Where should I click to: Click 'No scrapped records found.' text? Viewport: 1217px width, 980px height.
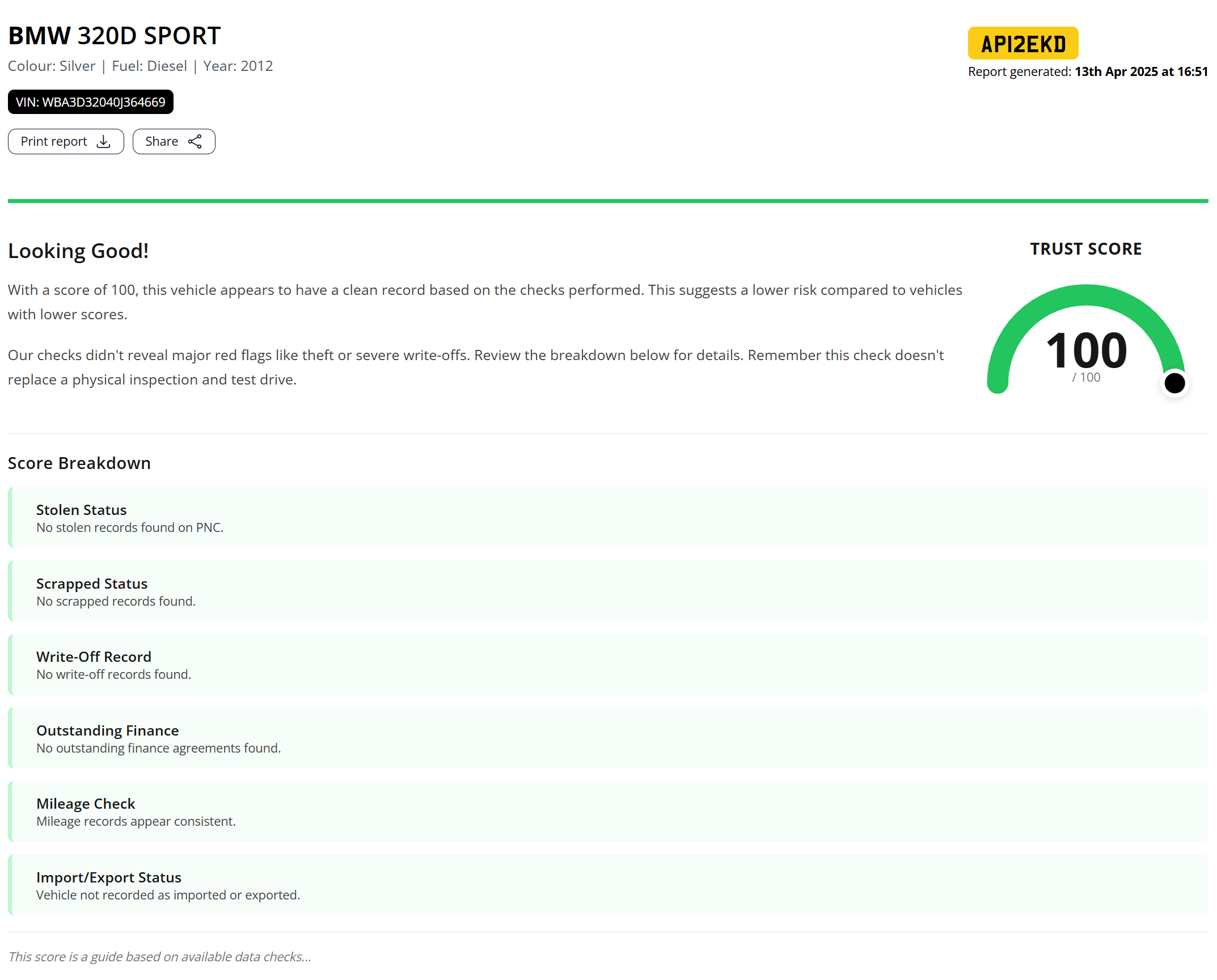click(x=116, y=601)
